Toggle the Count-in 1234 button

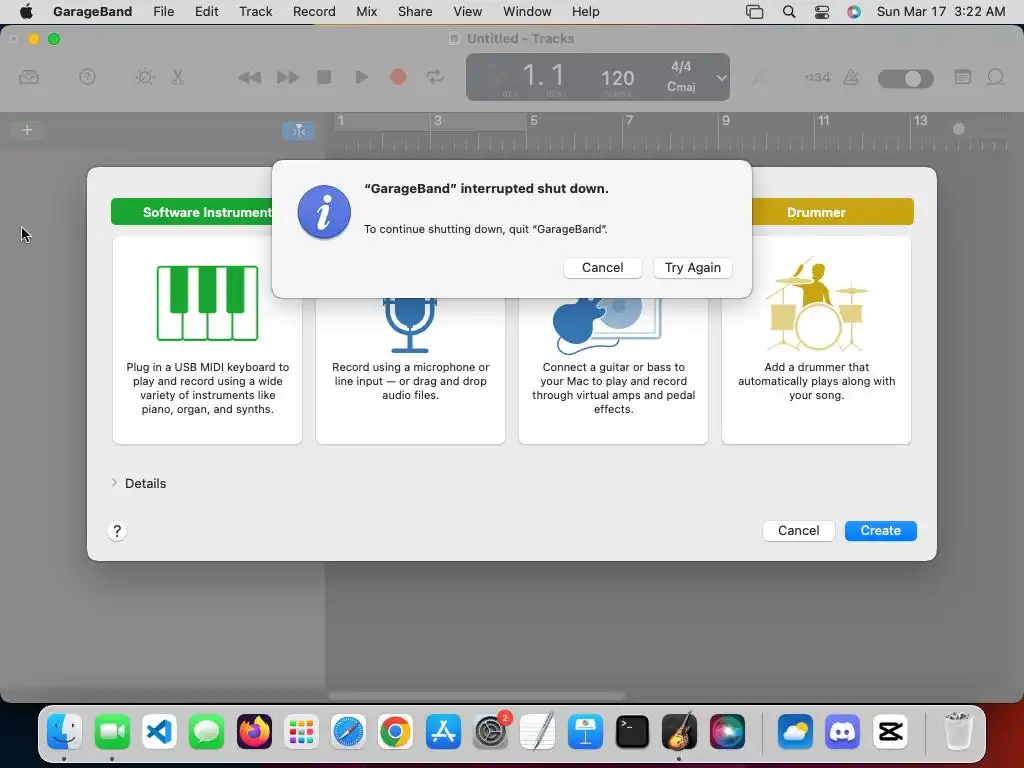coord(818,77)
